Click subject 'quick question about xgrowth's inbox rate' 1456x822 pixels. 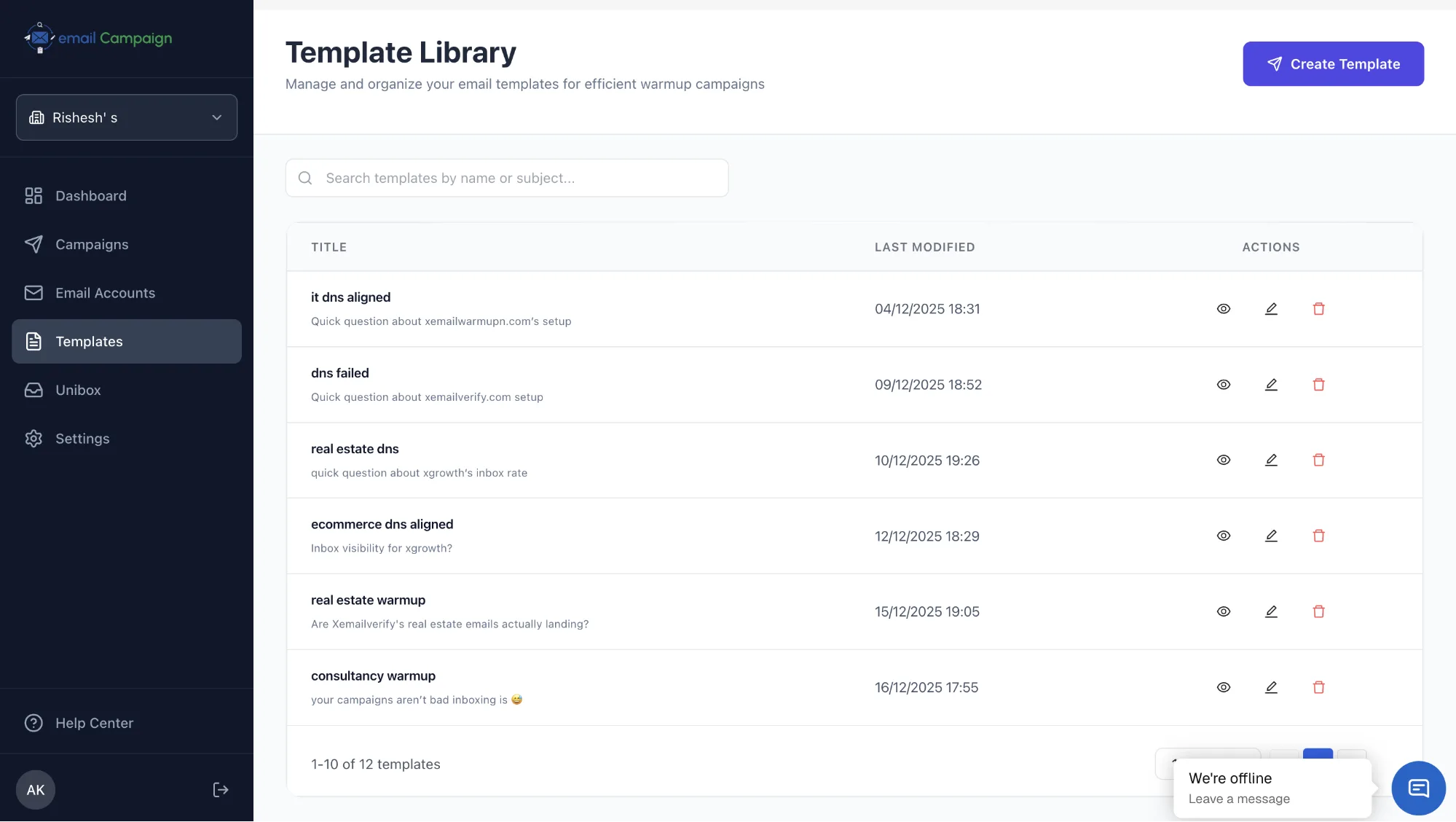pos(419,473)
